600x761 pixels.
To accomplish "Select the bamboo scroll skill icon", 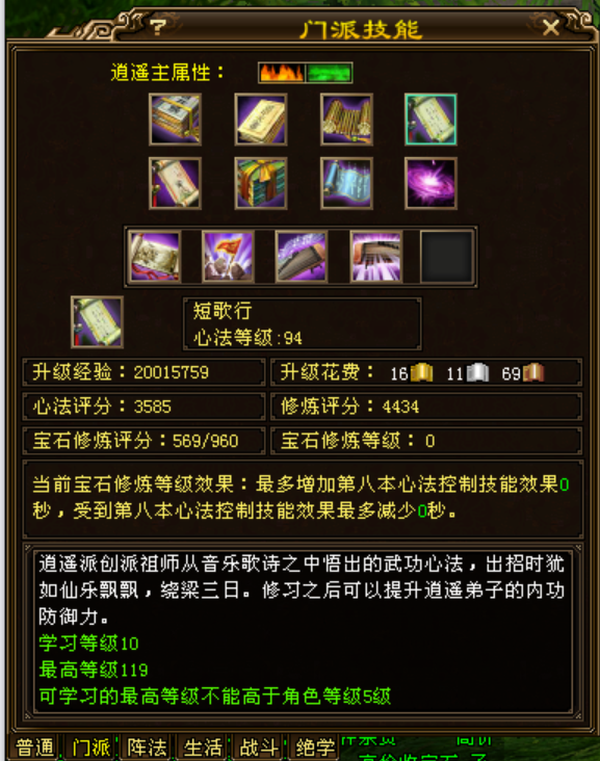I will click(347, 120).
